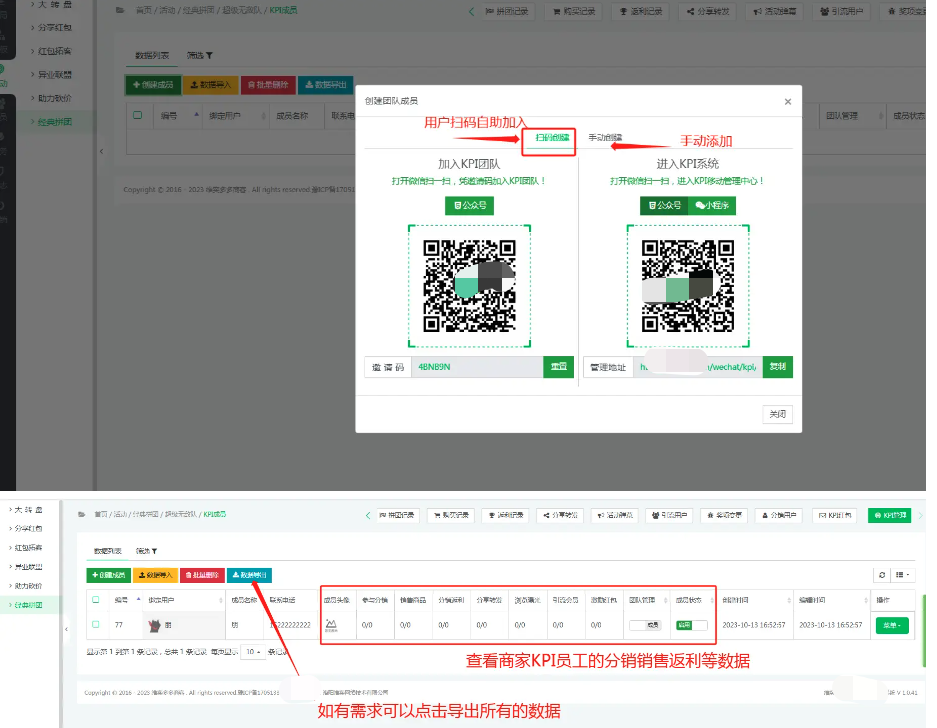This screenshot has height=728, width=937.
Task: Click left chevron before lower toolbar tabs
Action: pyautogui.click(x=368, y=515)
